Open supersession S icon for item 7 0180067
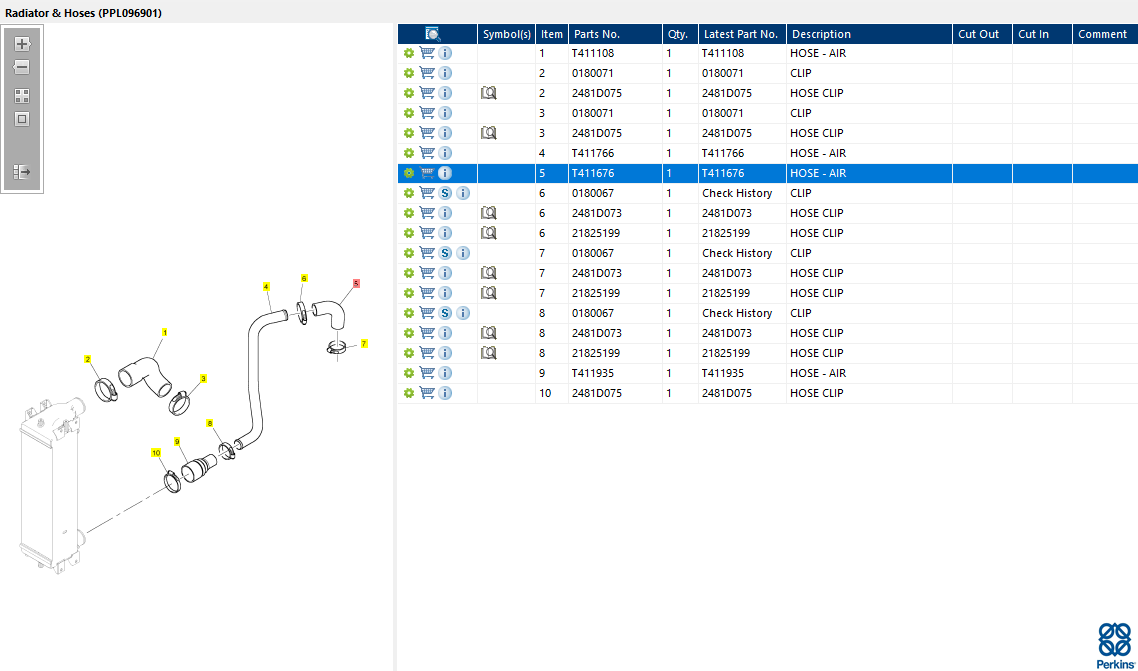This screenshot has height=671, width=1138. (x=445, y=253)
